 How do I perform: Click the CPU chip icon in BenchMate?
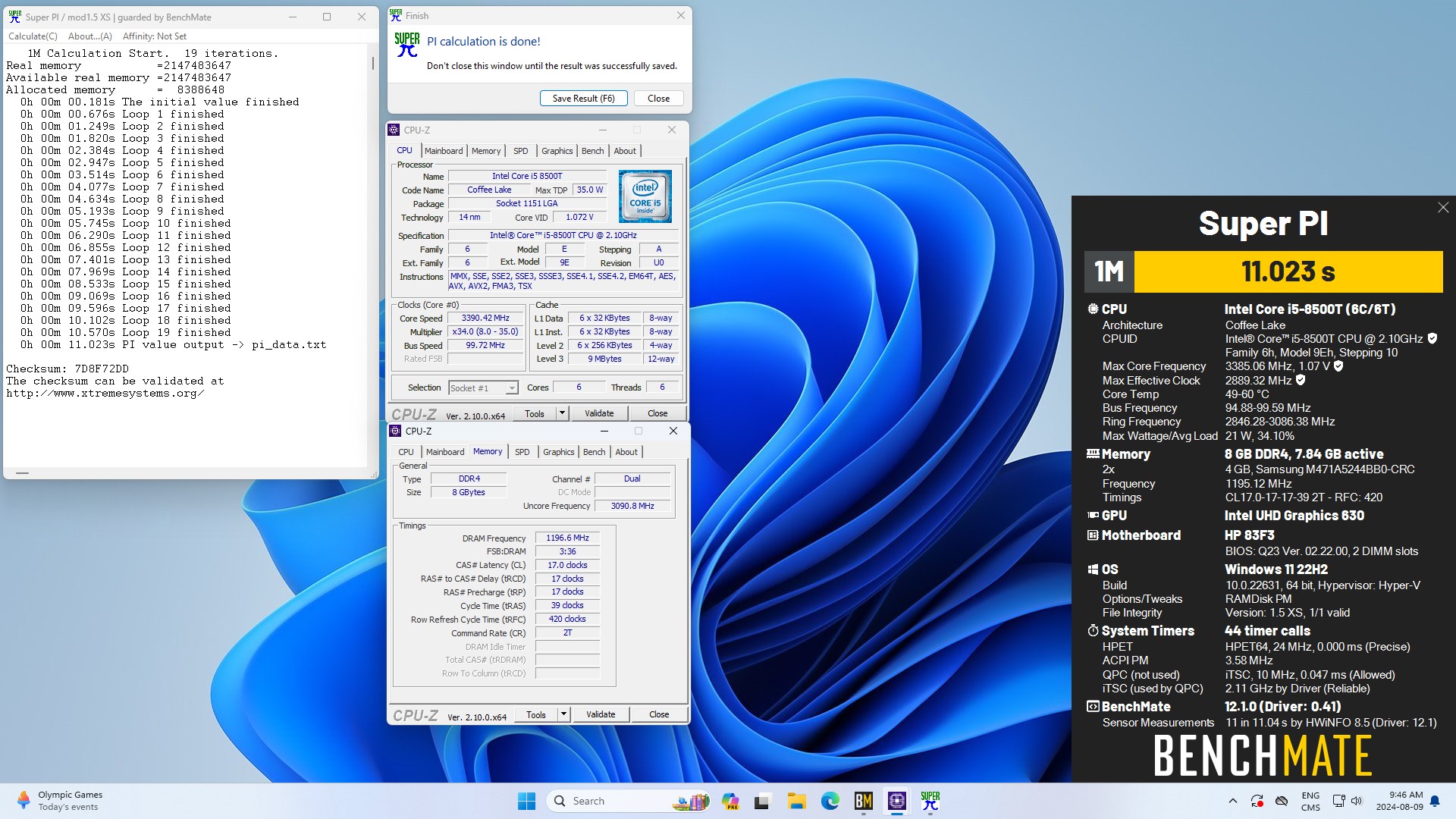tap(1093, 309)
